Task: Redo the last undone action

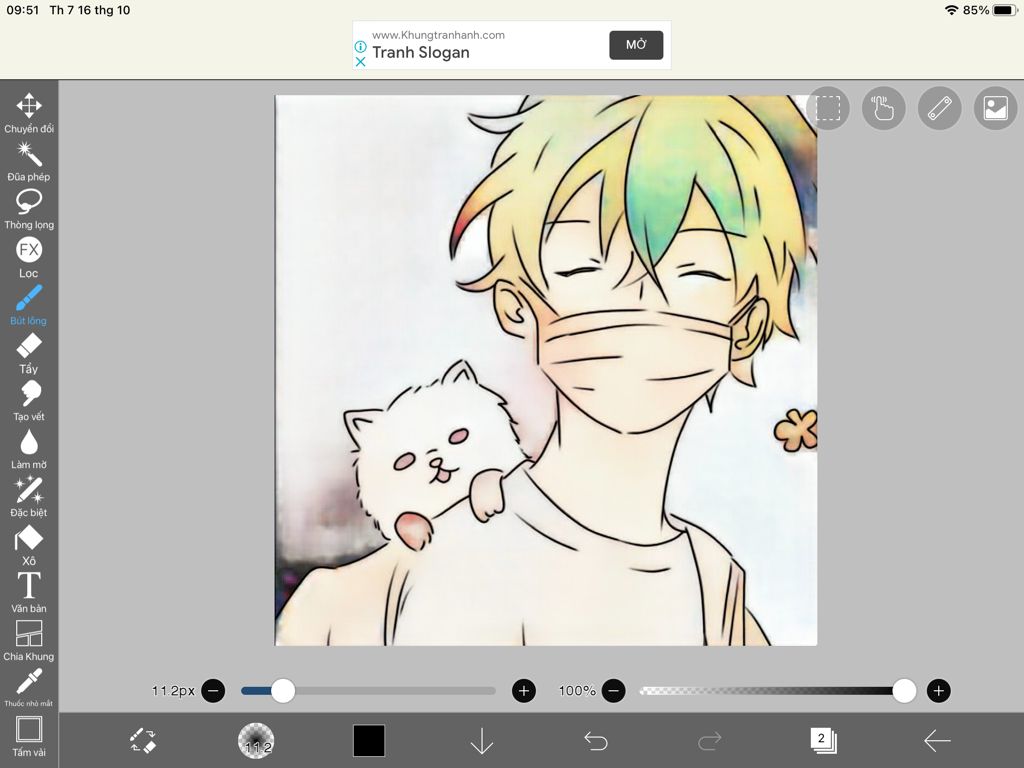Action: coord(709,741)
